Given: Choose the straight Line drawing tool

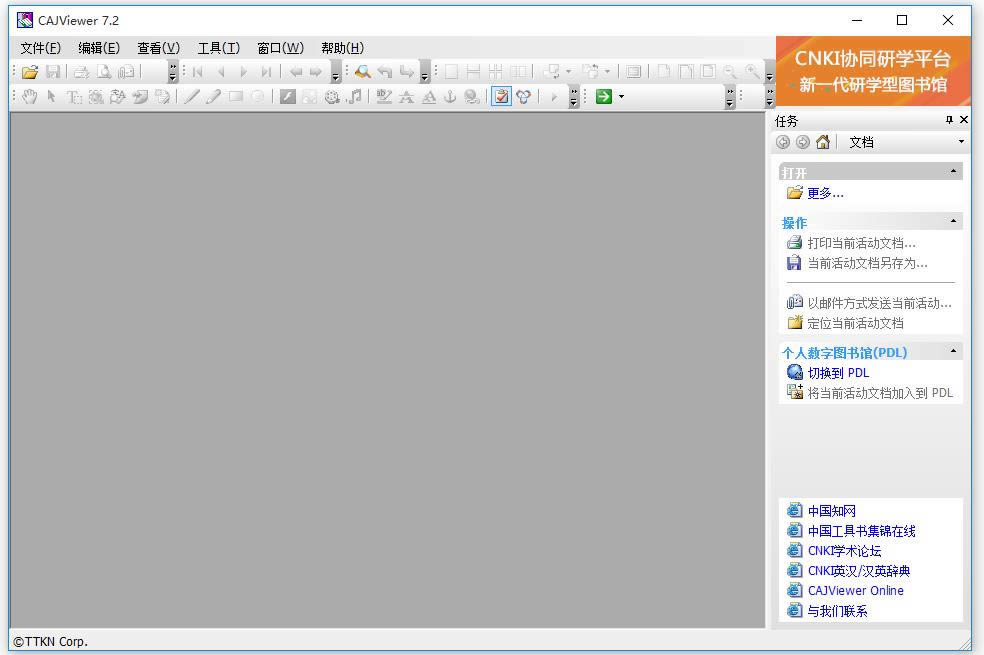Looking at the screenshot, I should tap(192, 97).
